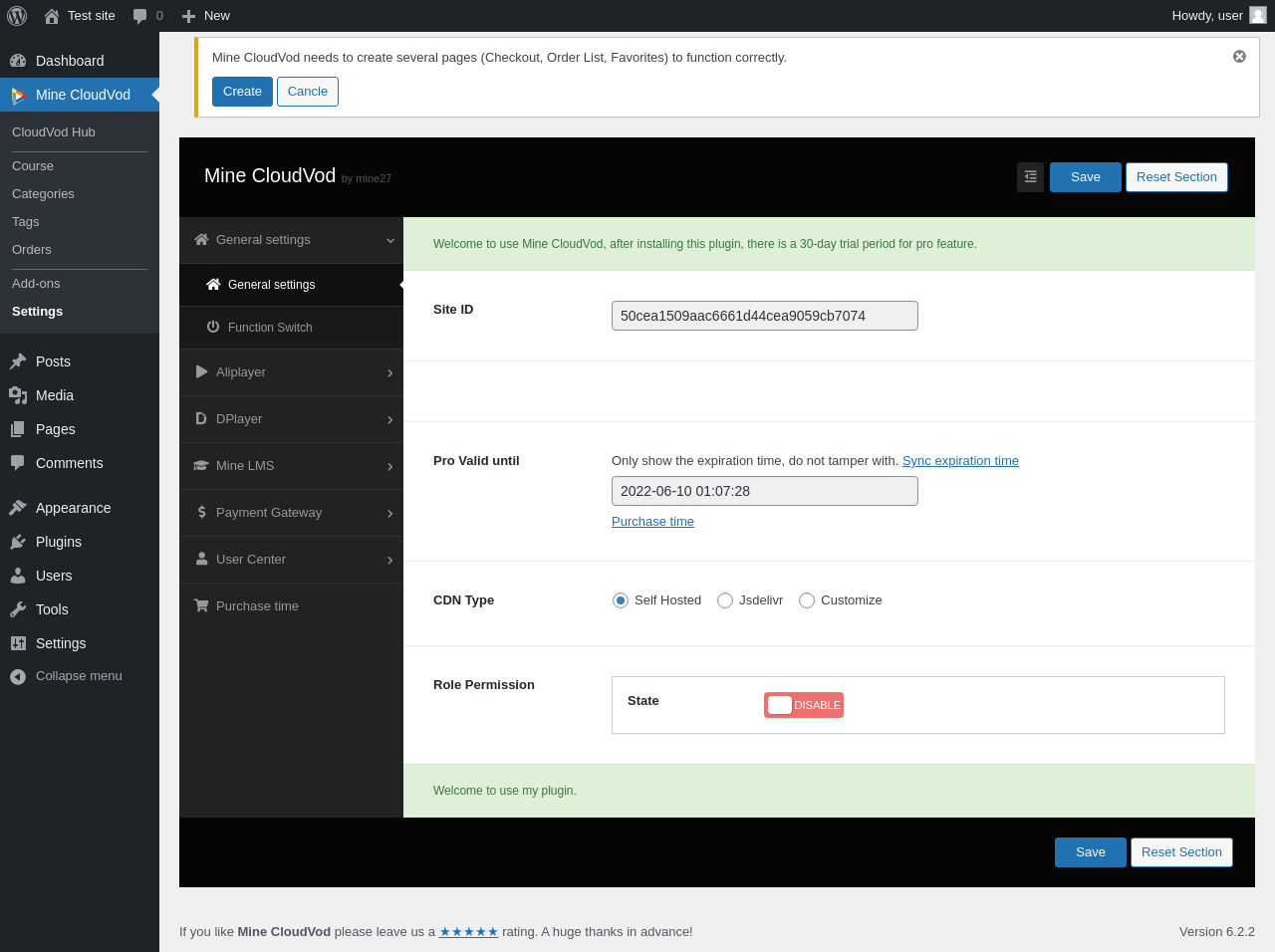Image resolution: width=1275 pixels, height=952 pixels.
Task: Select the Self Hosted CDN radio button
Action: pyautogui.click(x=621, y=600)
